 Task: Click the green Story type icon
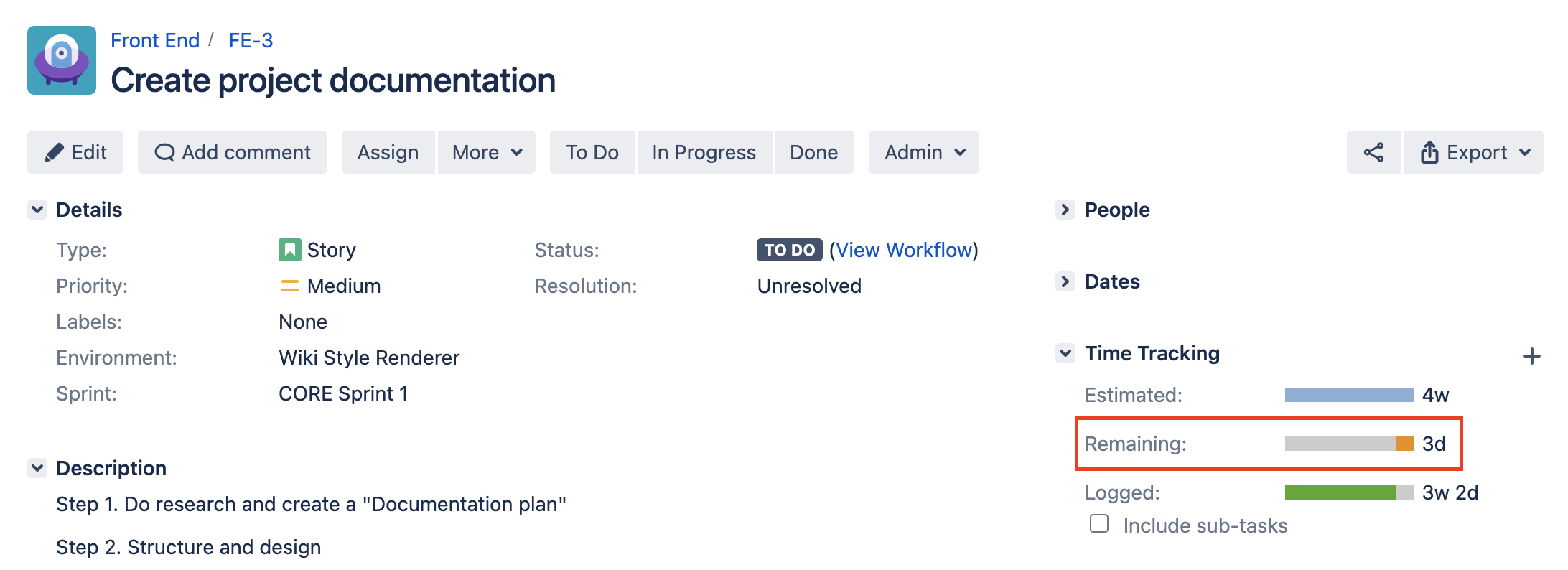coord(289,250)
